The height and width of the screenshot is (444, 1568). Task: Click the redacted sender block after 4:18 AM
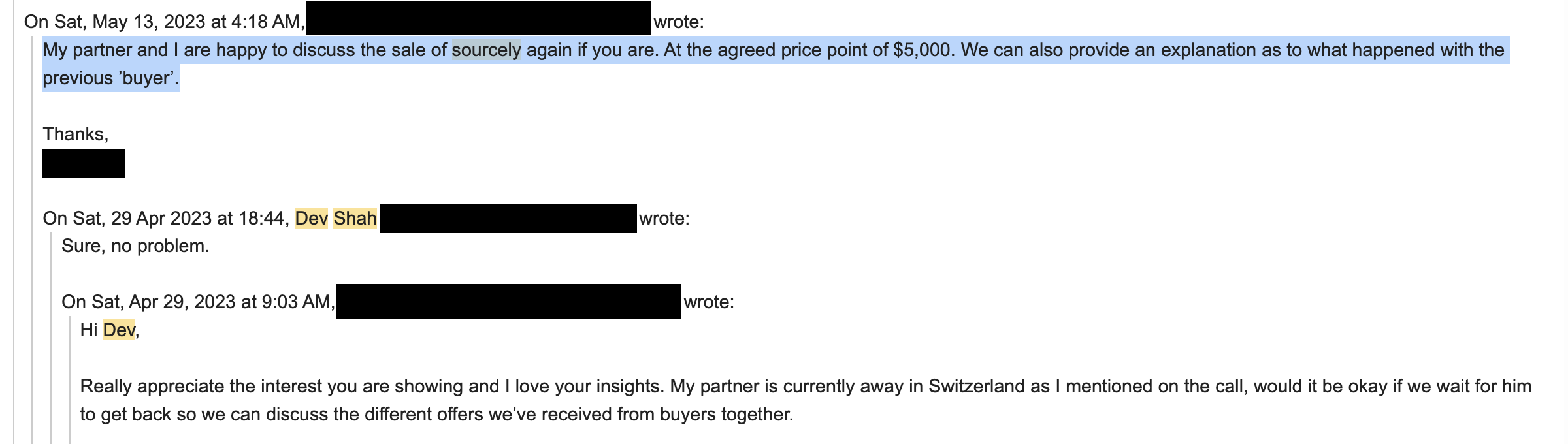tap(478, 18)
